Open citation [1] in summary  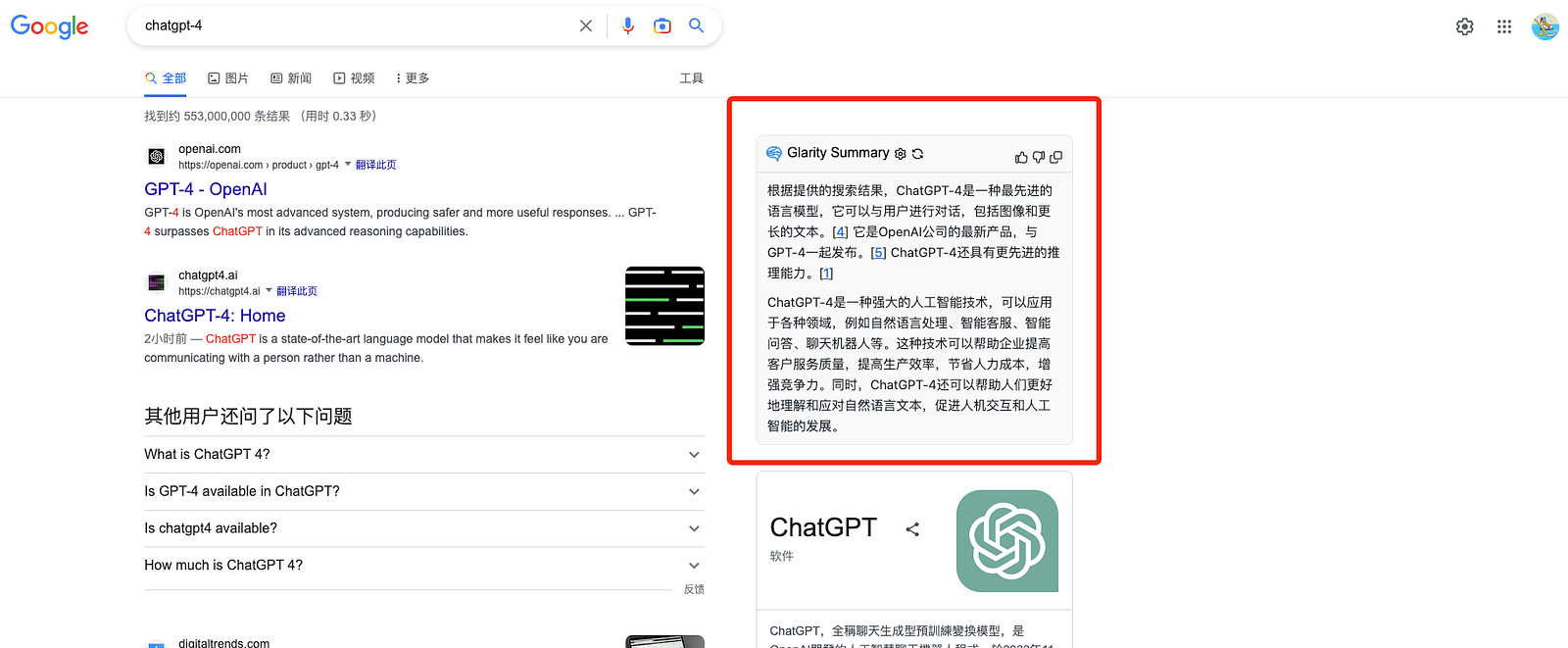pos(826,274)
